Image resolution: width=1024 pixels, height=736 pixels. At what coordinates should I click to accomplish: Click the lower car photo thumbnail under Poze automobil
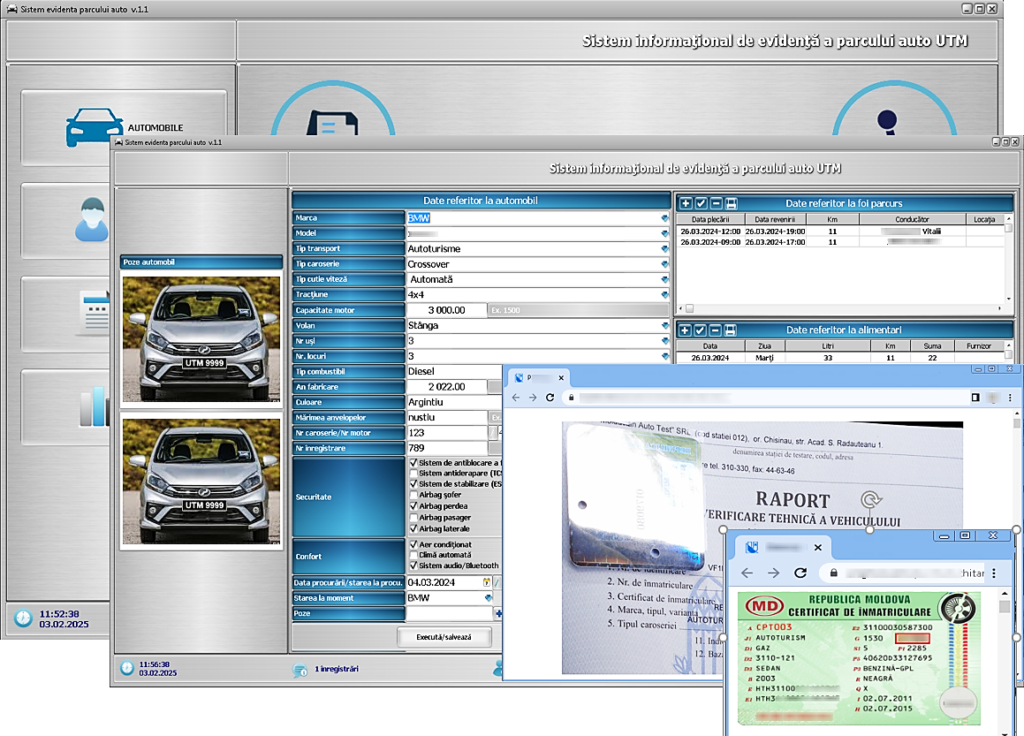(201, 481)
